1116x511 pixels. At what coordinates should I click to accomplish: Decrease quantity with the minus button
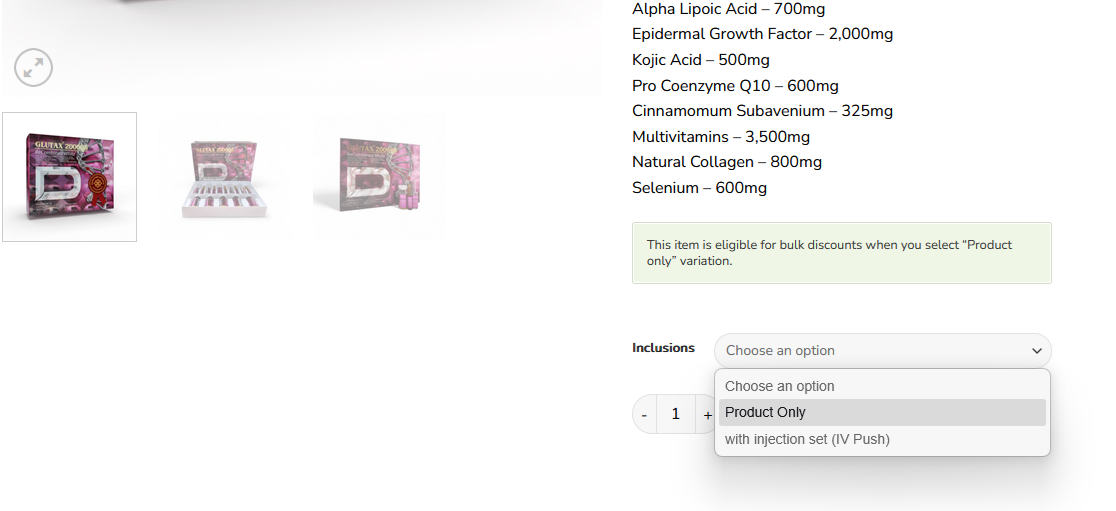[644, 414]
